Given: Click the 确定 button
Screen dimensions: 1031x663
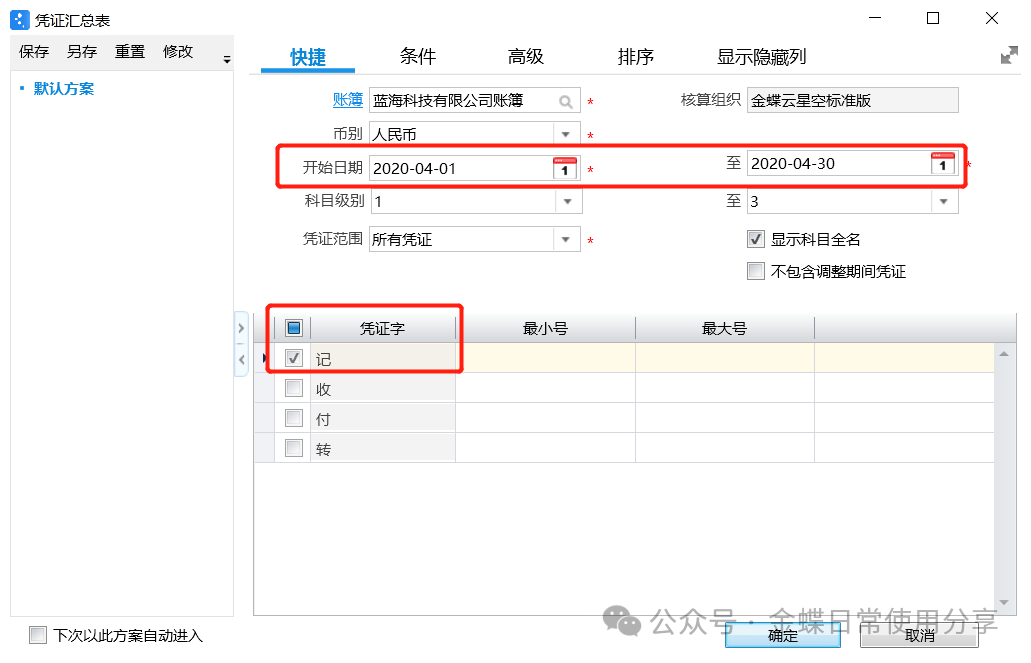Looking at the screenshot, I should tap(782, 636).
